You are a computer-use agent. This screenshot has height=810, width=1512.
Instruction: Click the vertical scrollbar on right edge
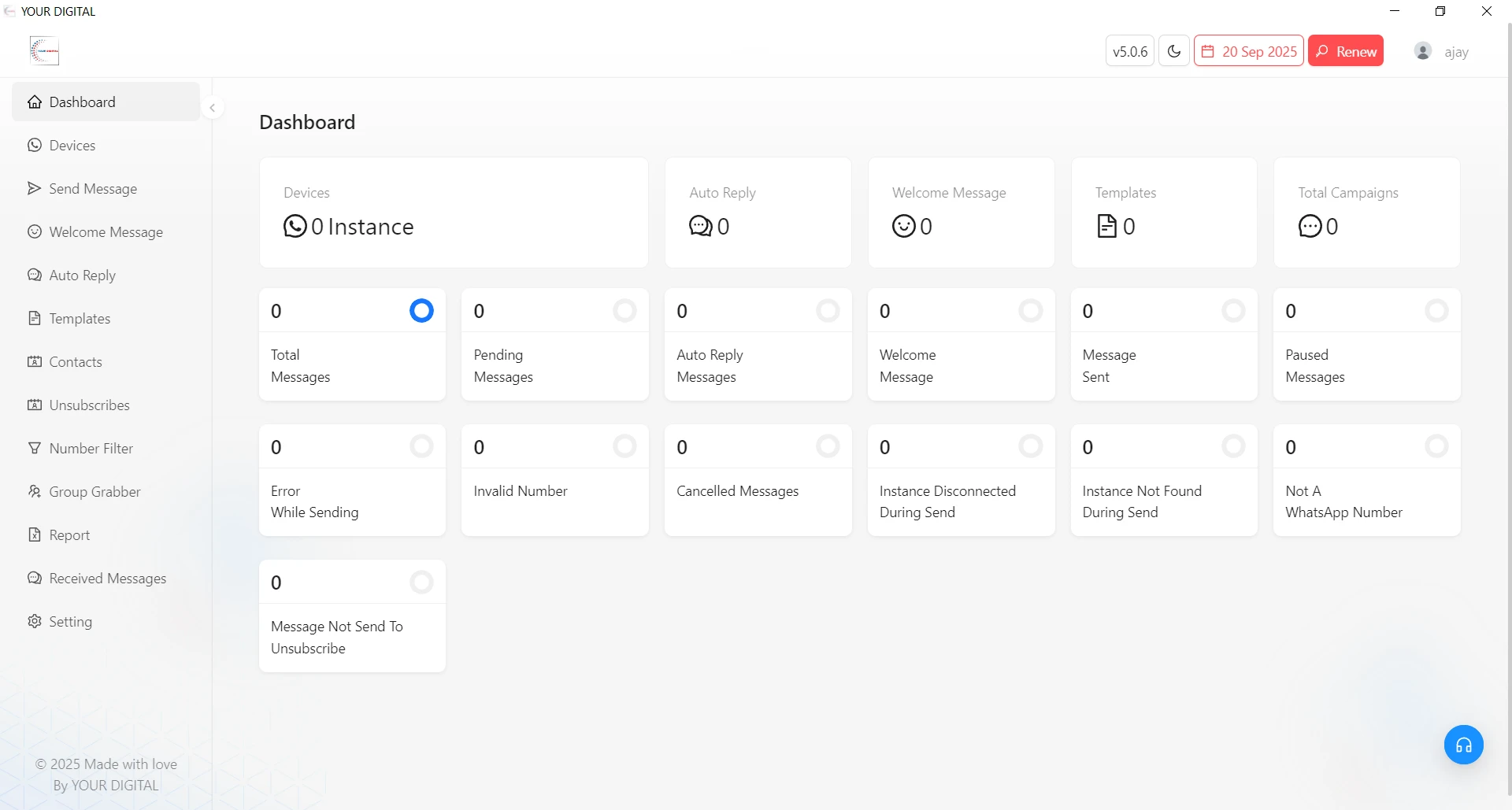[x=1508, y=394]
